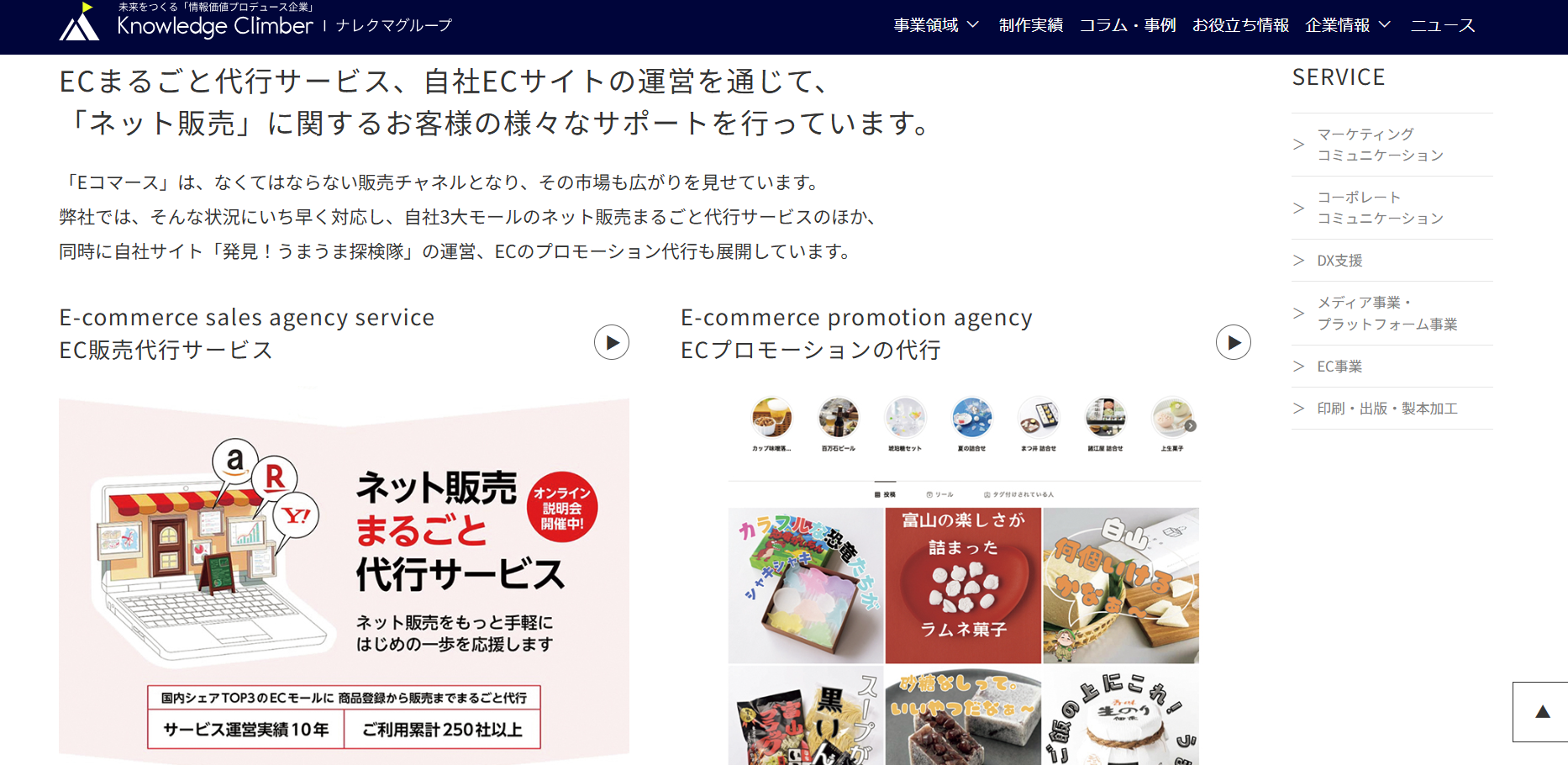Click the ネット販売まるごと代行サービス banner image

[x=344, y=580]
